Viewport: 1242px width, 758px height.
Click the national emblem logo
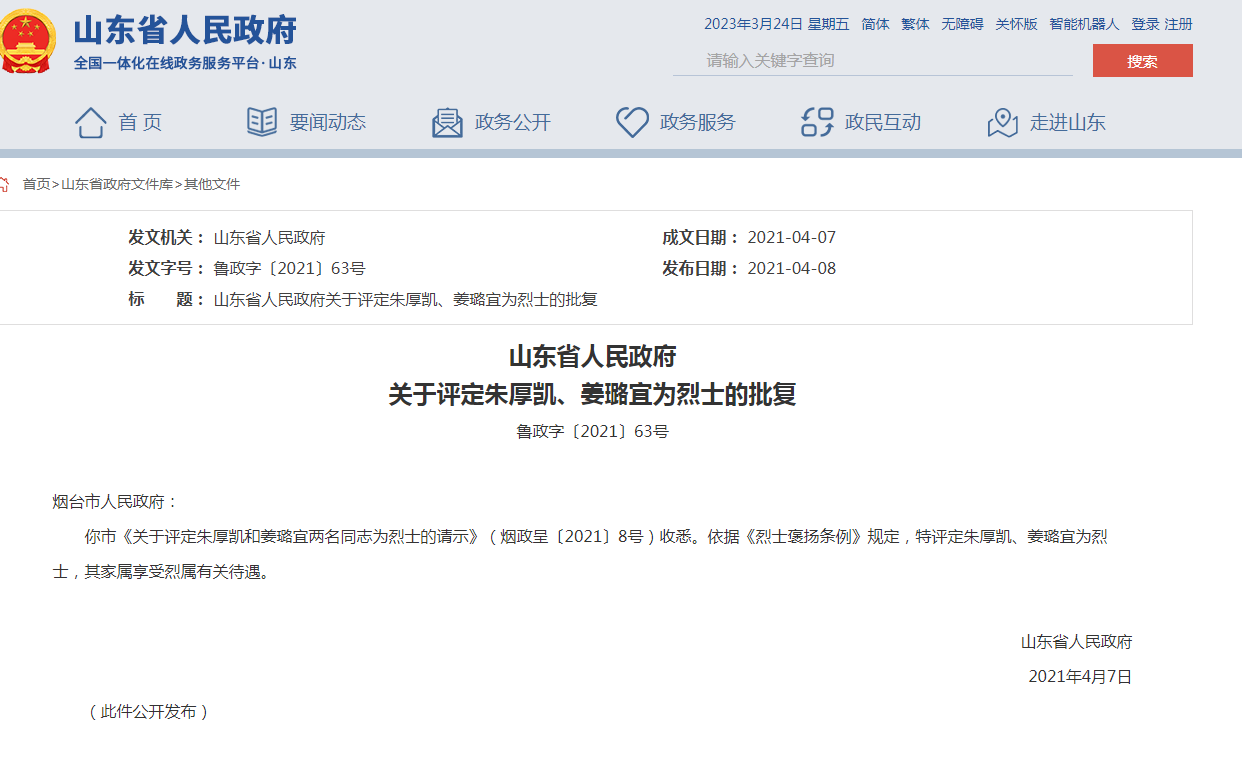[30, 38]
